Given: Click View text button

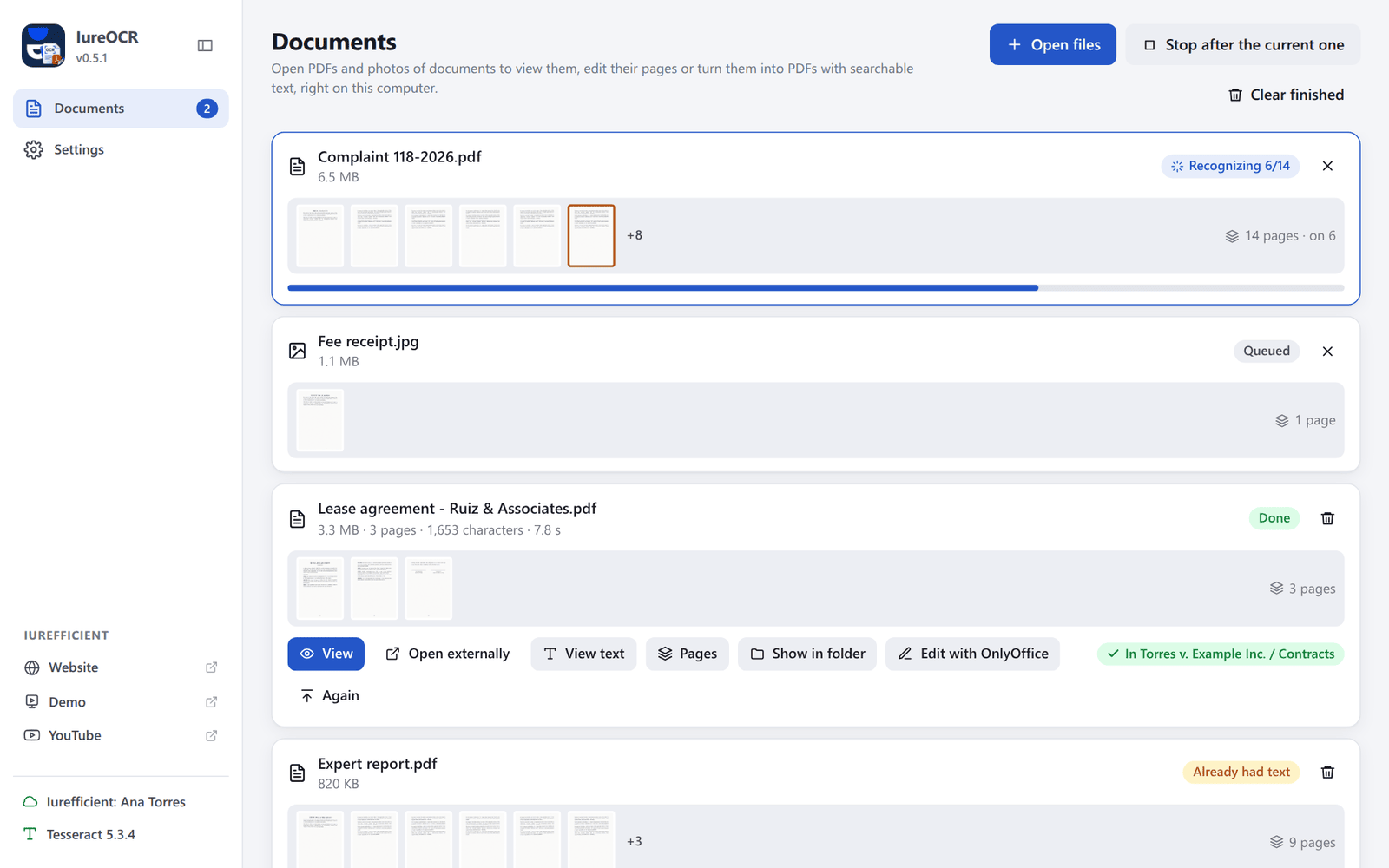Looking at the screenshot, I should click(583, 654).
